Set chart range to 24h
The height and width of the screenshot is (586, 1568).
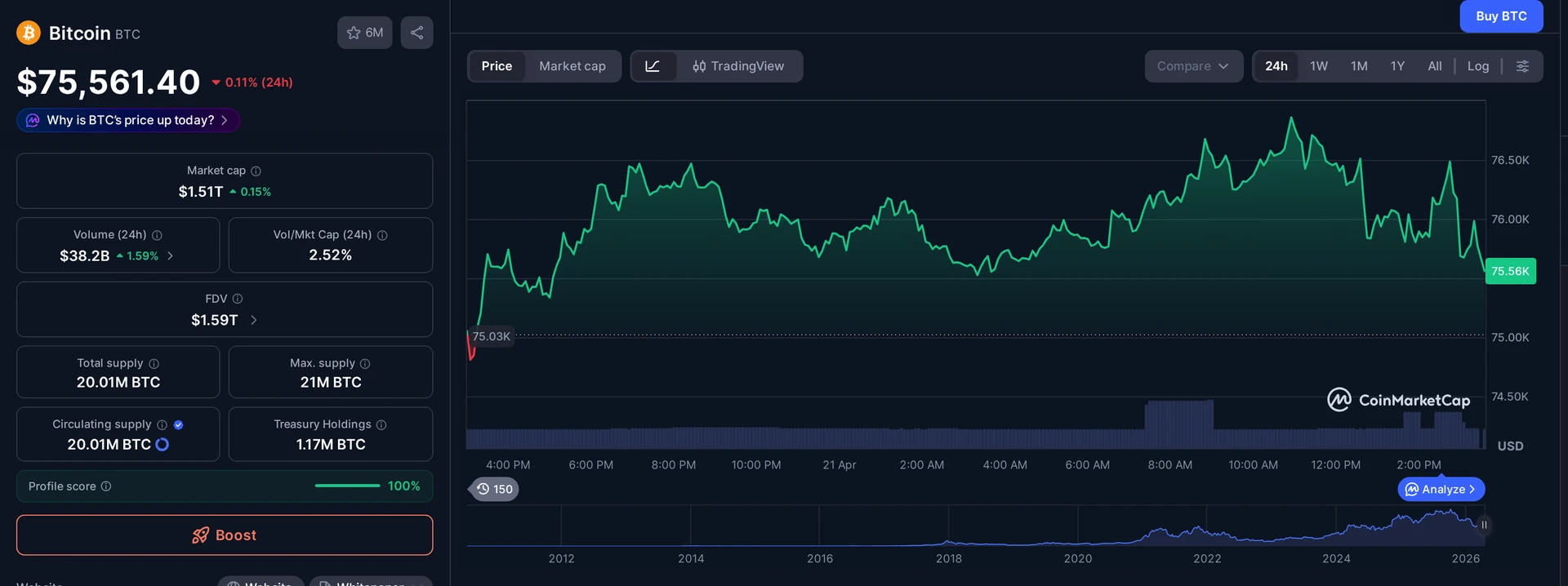pos(1276,66)
